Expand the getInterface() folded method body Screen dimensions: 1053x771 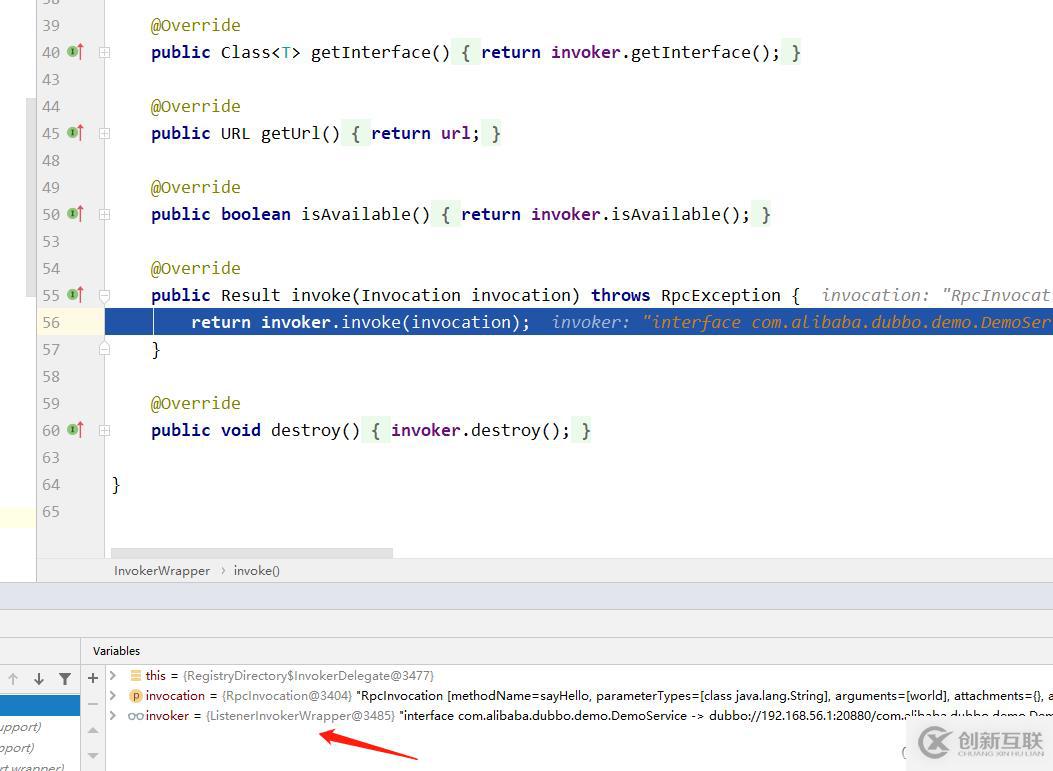(x=104, y=52)
